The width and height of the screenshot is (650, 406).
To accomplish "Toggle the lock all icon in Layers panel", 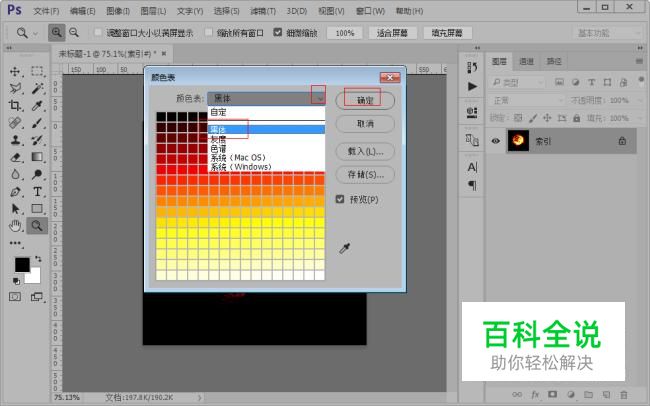I will coord(576,118).
